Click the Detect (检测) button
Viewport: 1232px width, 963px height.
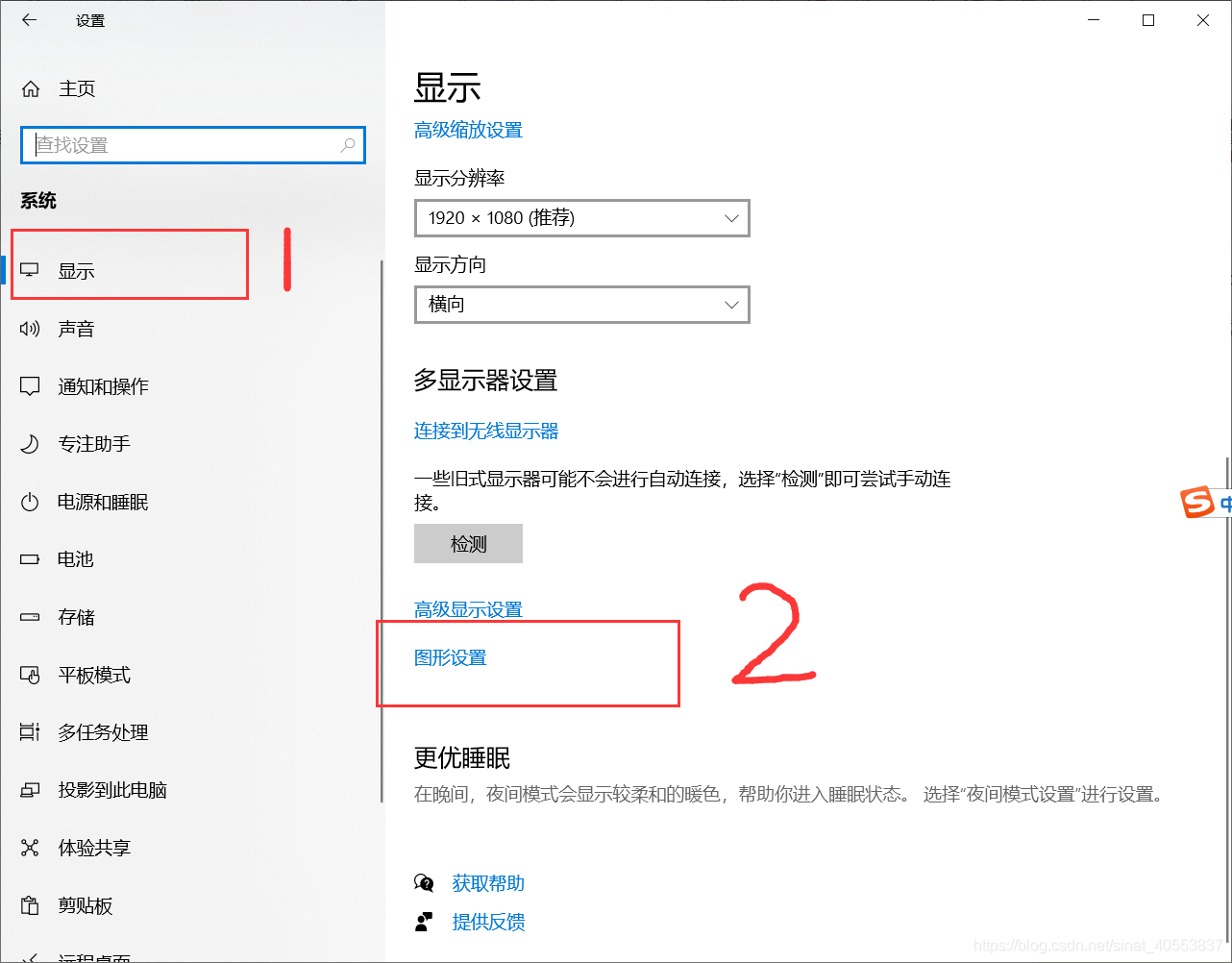click(468, 544)
